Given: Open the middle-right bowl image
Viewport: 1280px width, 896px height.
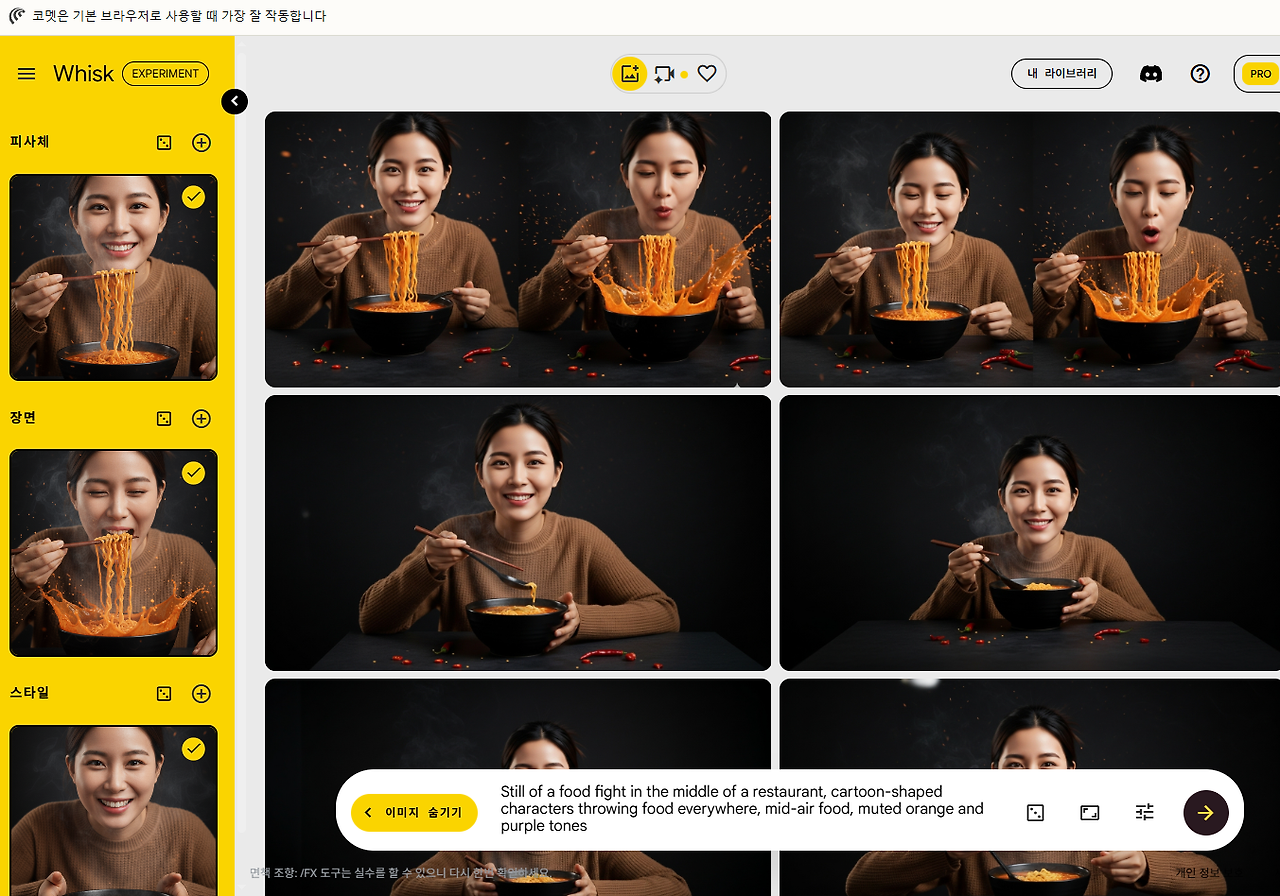Looking at the screenshot, I should click(x=1030, y=533).
